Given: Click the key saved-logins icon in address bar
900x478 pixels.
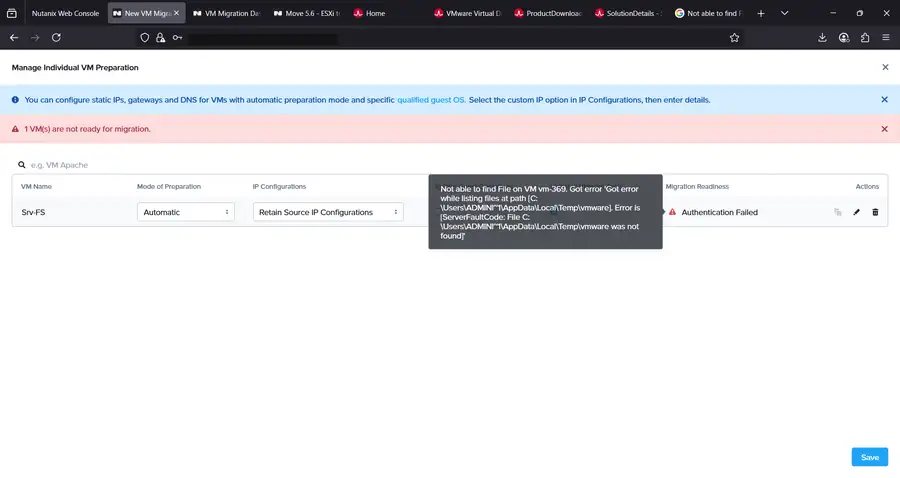Looking at the screenshot, I should (x=177, y=38).
